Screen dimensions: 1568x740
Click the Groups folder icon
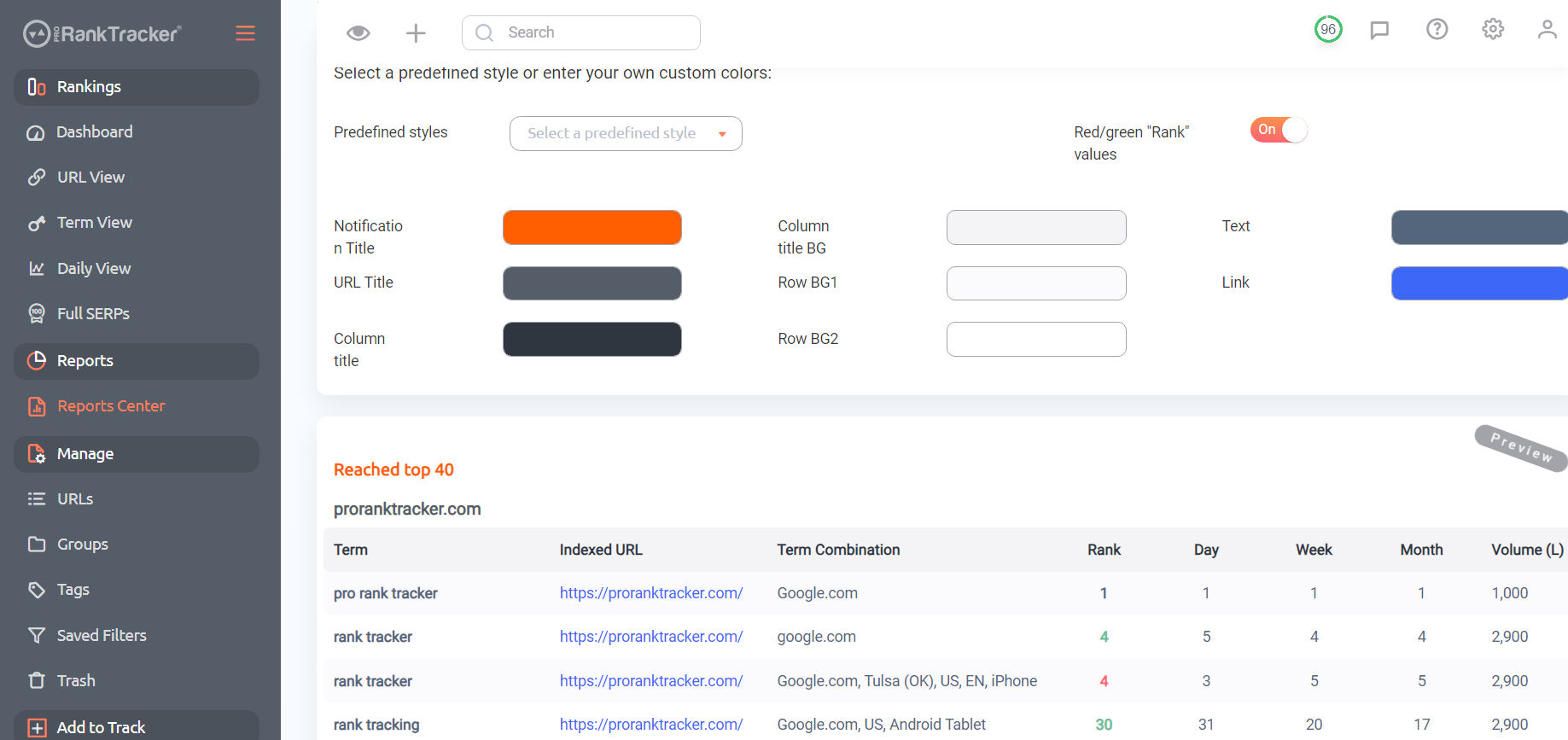click(36, 544)
